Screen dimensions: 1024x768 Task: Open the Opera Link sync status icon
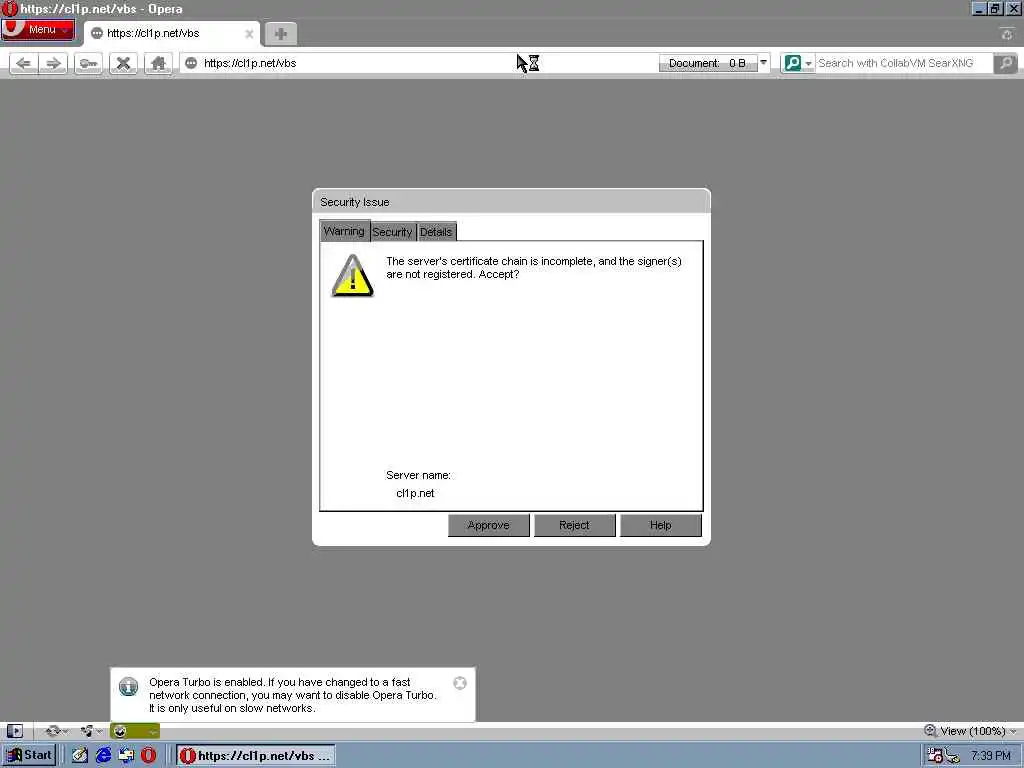[57, 731]
